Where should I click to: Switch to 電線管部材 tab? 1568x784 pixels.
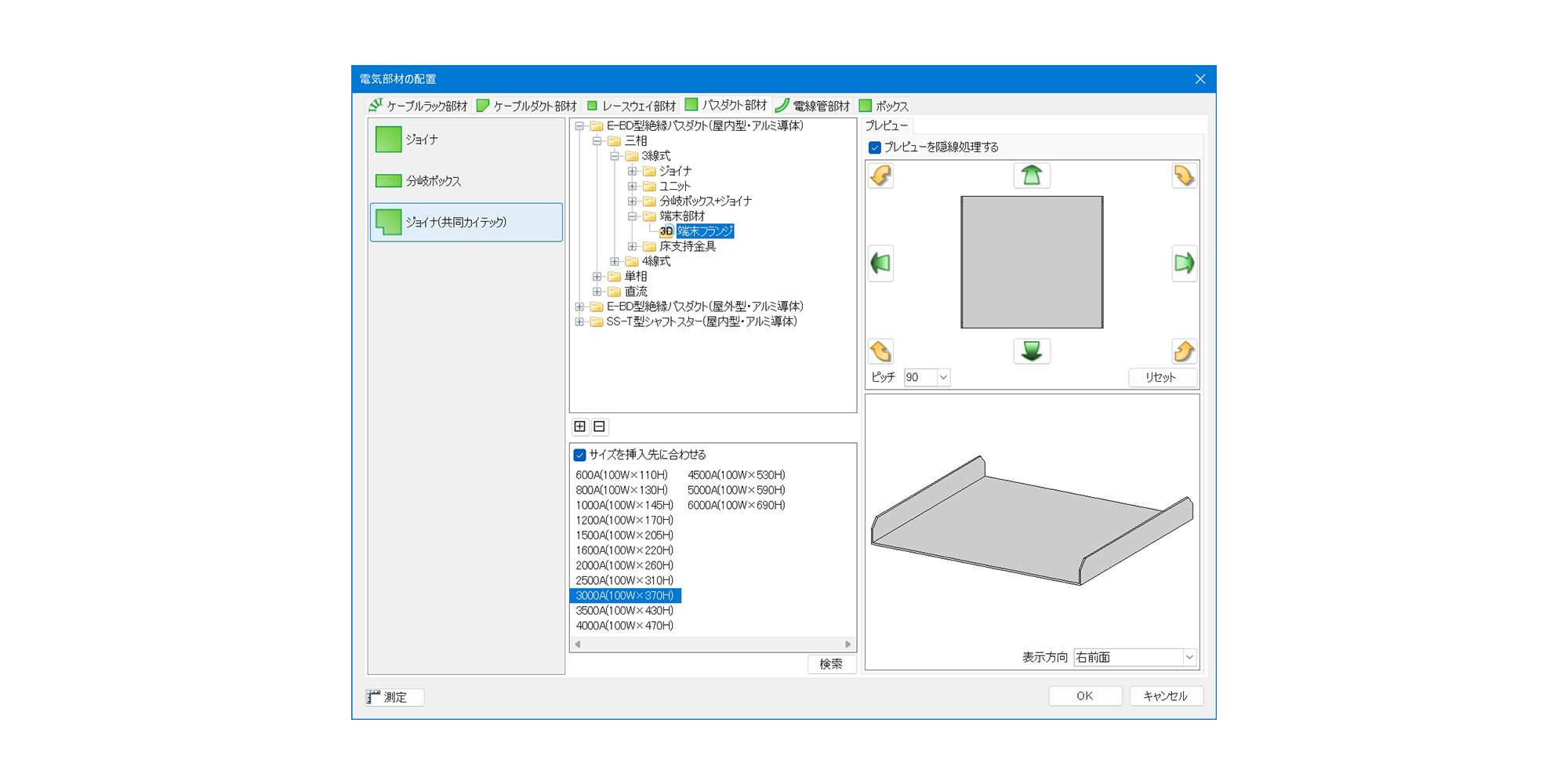tap(813, 106)
